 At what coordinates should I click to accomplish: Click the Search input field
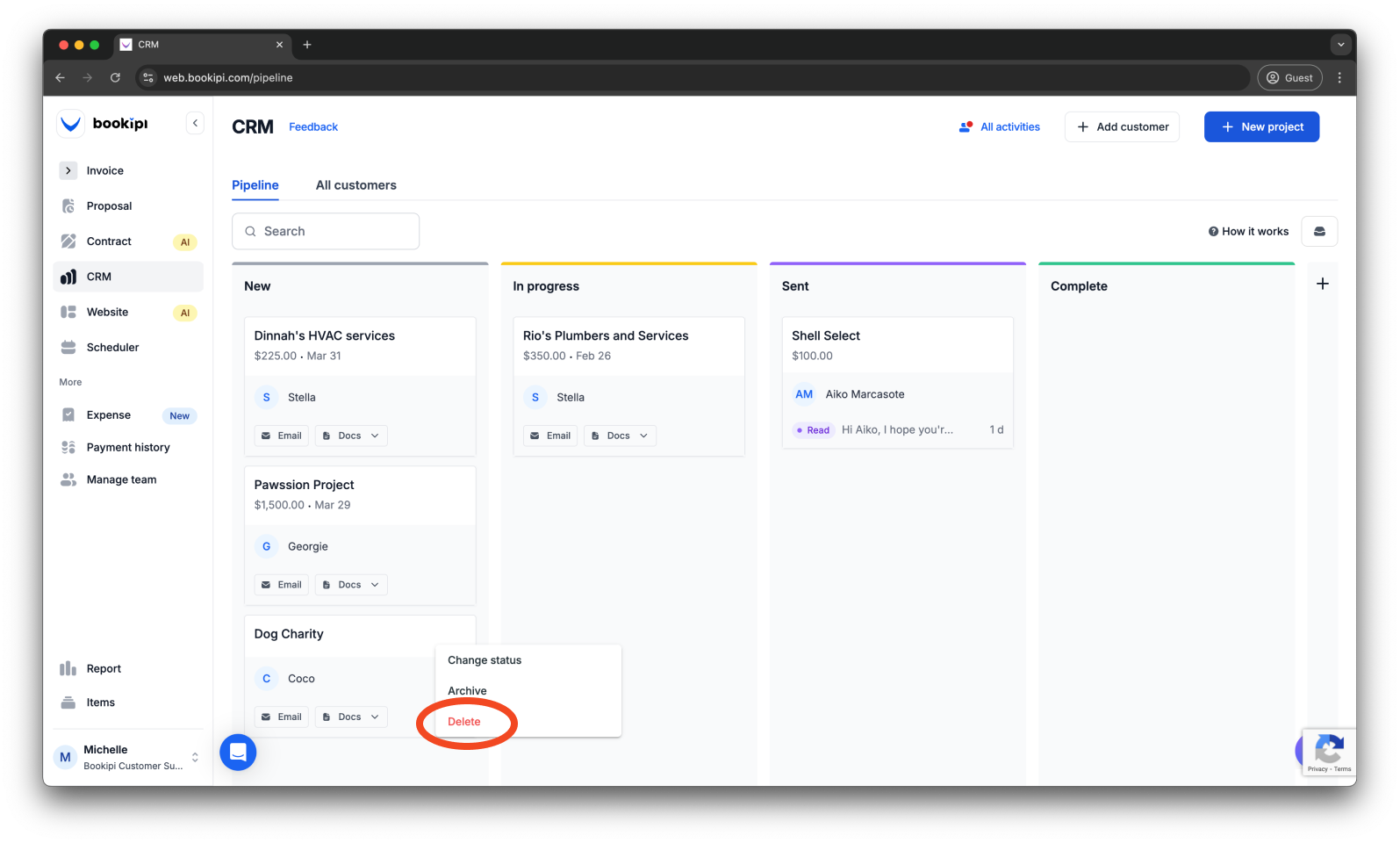326,231
